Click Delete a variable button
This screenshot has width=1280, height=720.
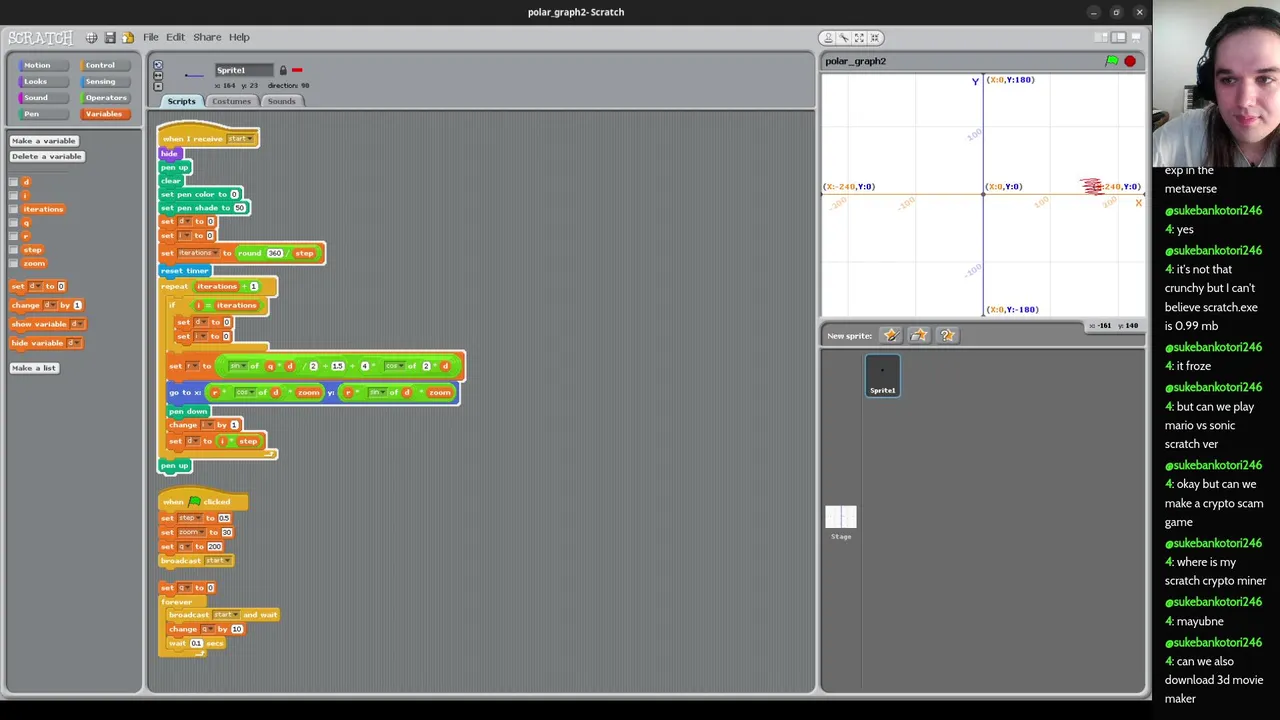pyautogui.click(x=47, y=156)
